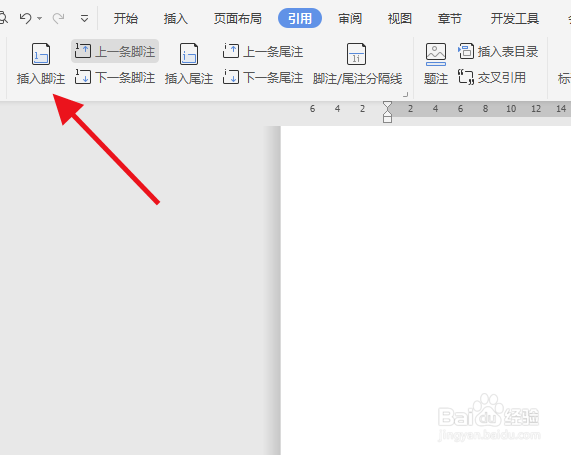Open the quick access toolbar customize dropdown
The image size is (571, 455).
click(x=84, y=18)
